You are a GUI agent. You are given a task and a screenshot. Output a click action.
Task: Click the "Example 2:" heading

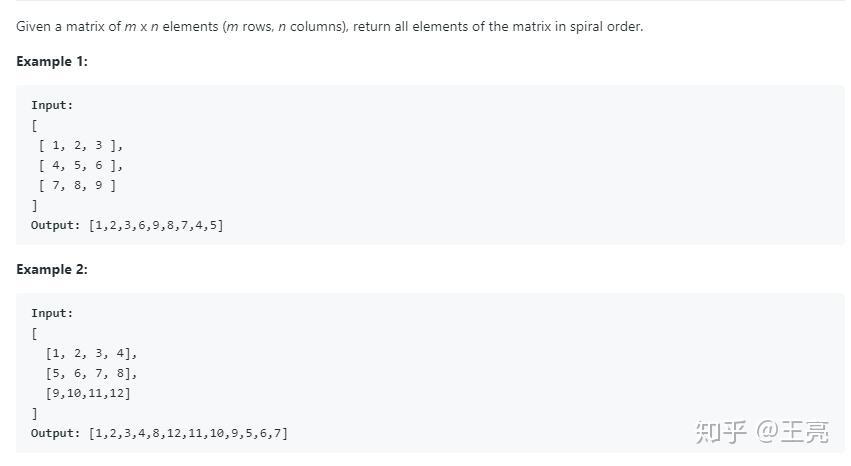pyautogui.click(x=52, y=270)
